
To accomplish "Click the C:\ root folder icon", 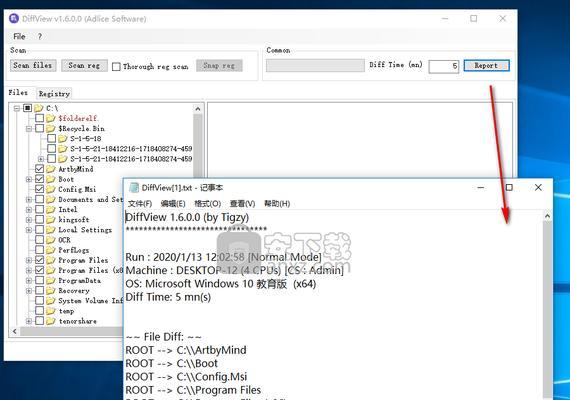I will [x=39, y=108].
